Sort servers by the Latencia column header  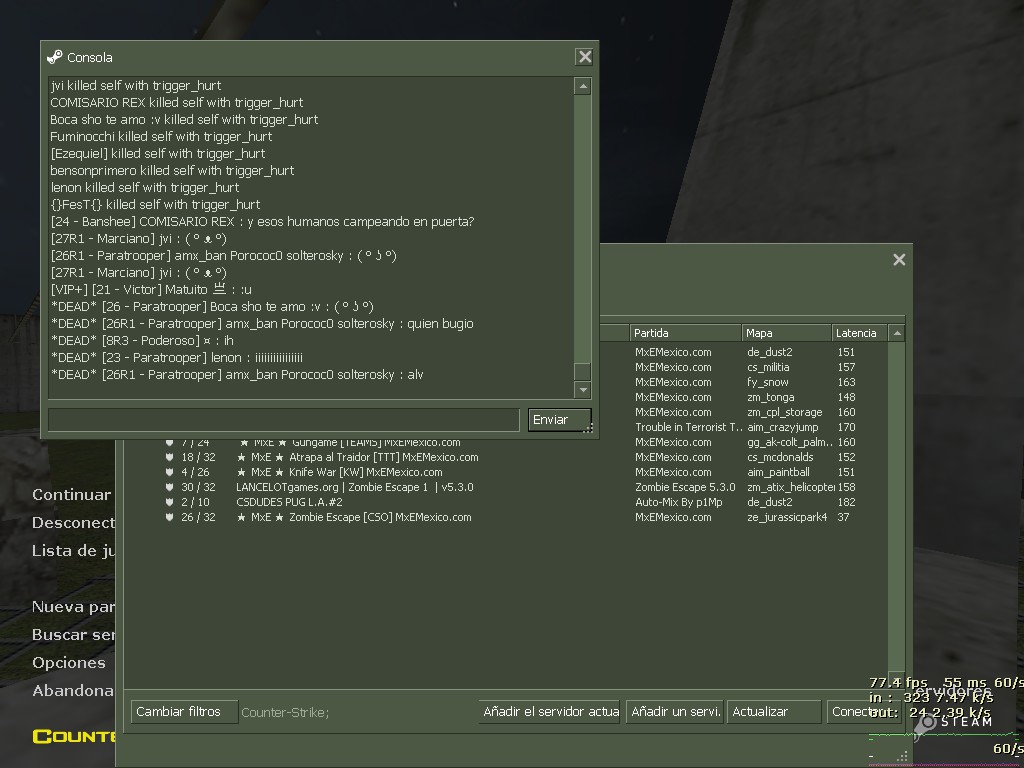pos(859,333)
